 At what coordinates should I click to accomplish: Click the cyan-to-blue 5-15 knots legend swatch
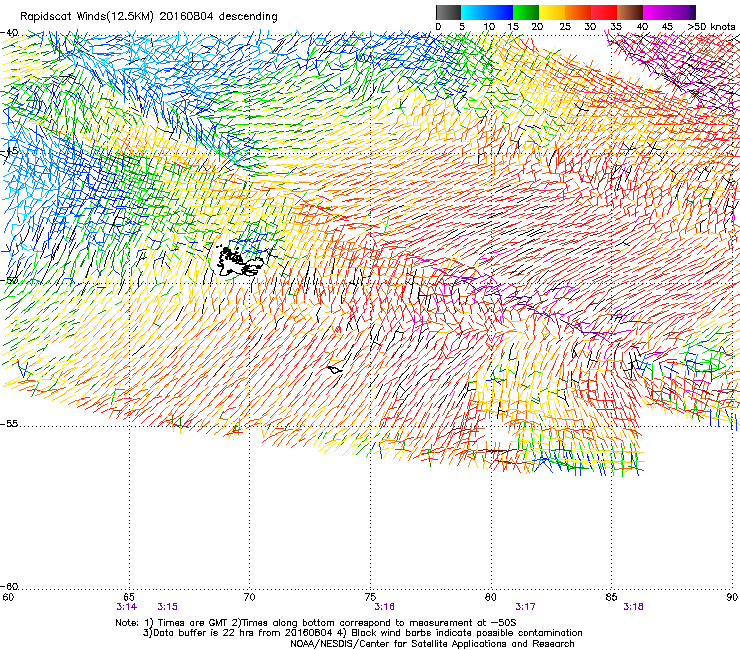(487, 12)
